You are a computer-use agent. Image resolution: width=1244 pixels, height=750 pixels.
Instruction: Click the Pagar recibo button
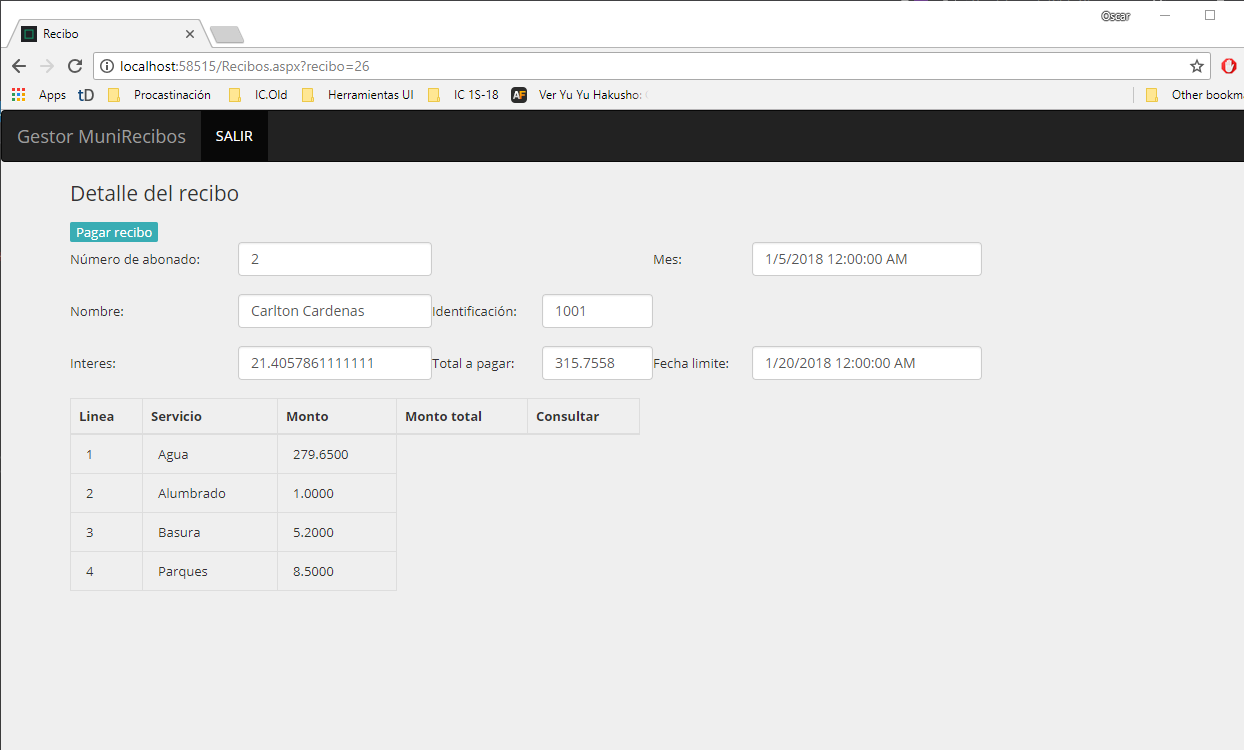point(114,232)
